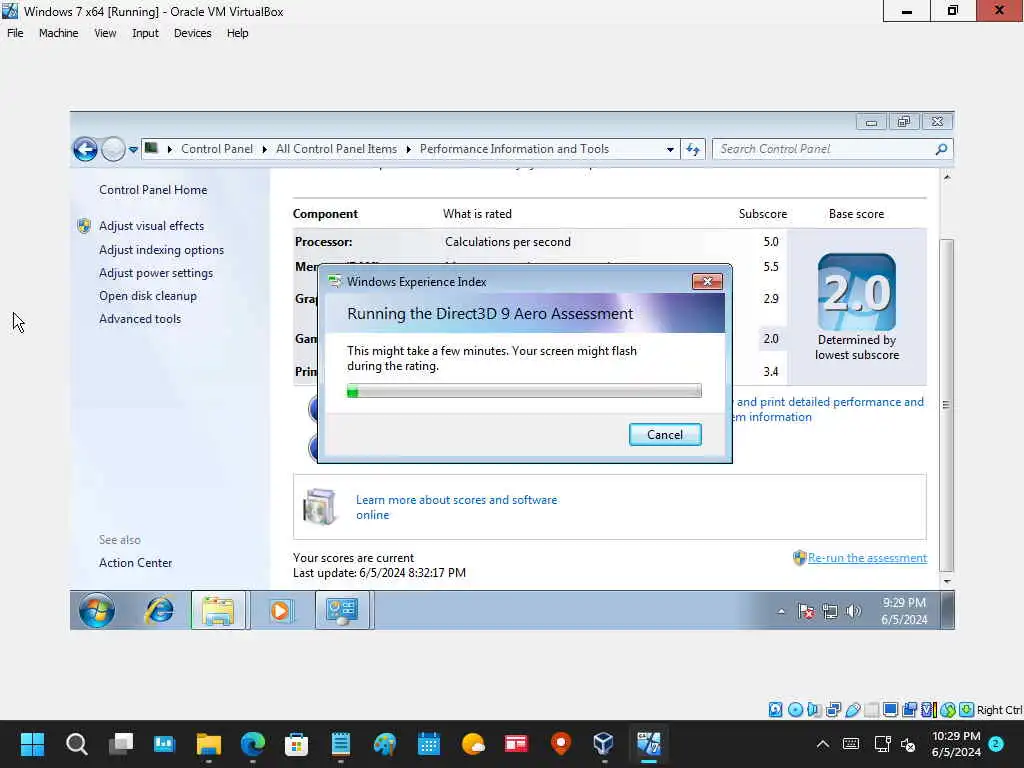
Task: Click VirtualBox network status icon
Action: (x=833, y=710)
